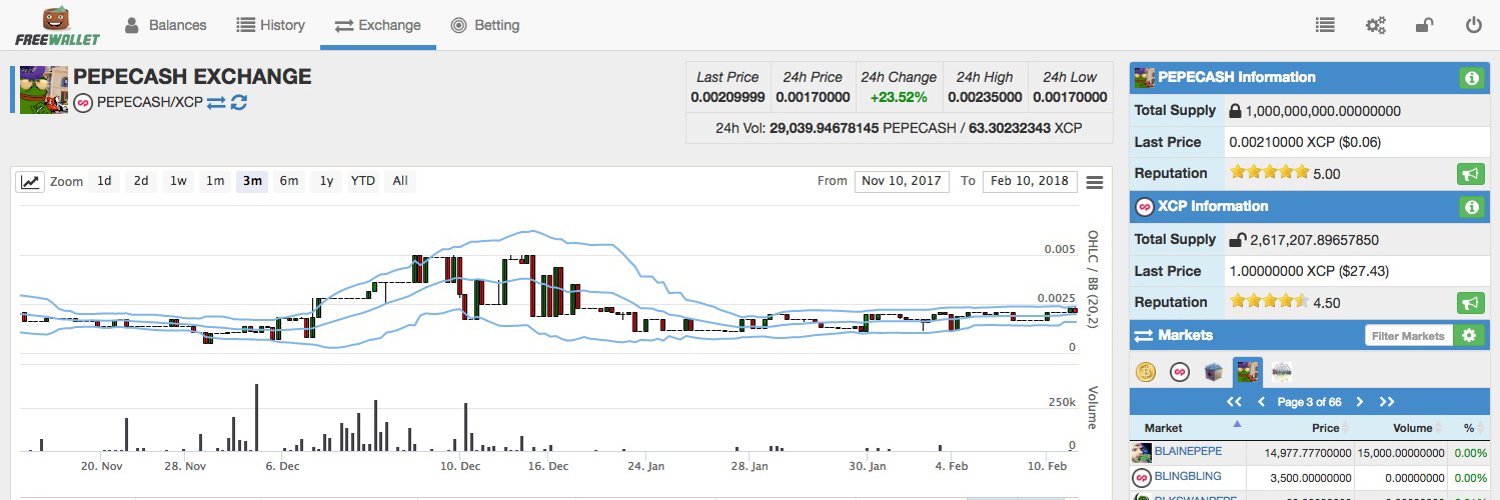Sort markets by % column
This screenshot has height=500, width=1500.
coord(1467,428)
